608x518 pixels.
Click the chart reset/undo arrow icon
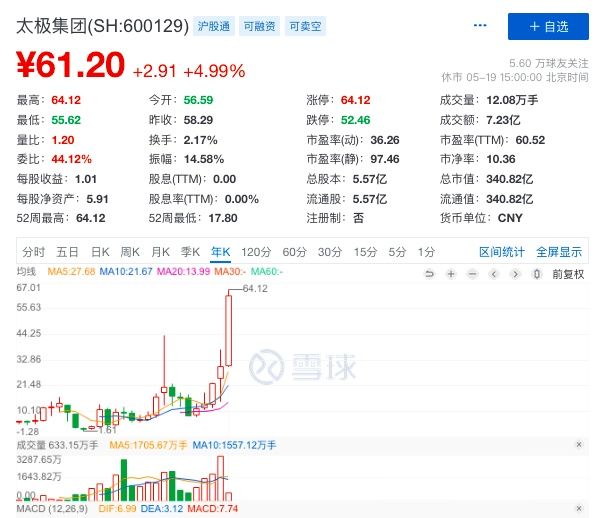point(429,274)
